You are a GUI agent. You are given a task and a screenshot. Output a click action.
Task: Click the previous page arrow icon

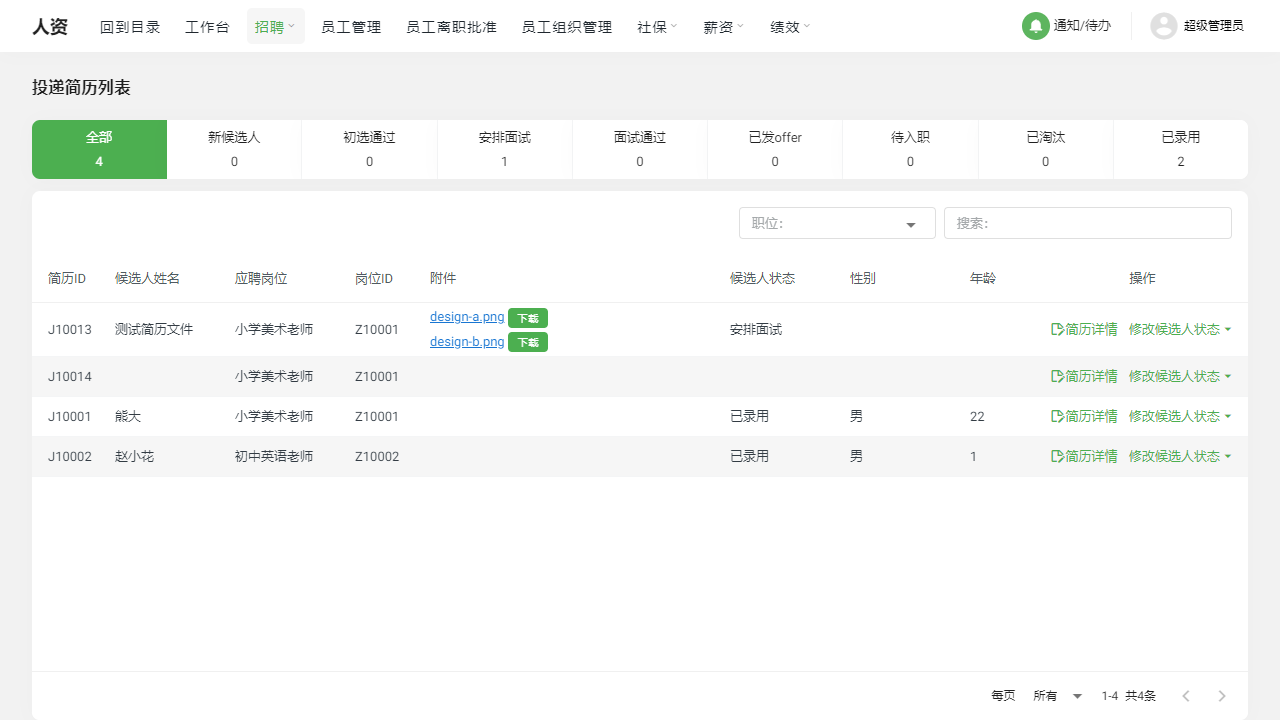coord(1186,695)
